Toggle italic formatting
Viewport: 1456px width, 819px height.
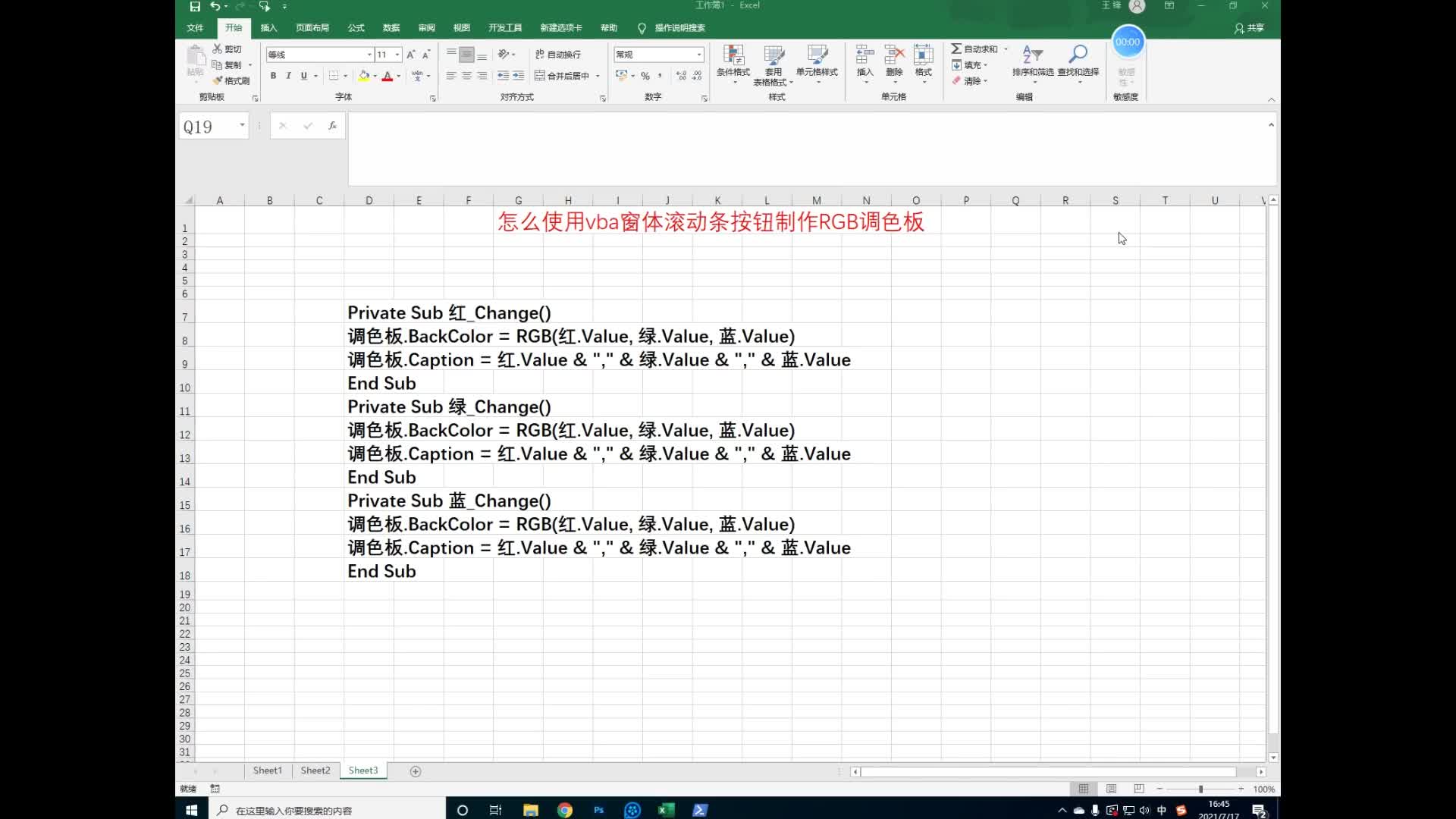(288, 76)
